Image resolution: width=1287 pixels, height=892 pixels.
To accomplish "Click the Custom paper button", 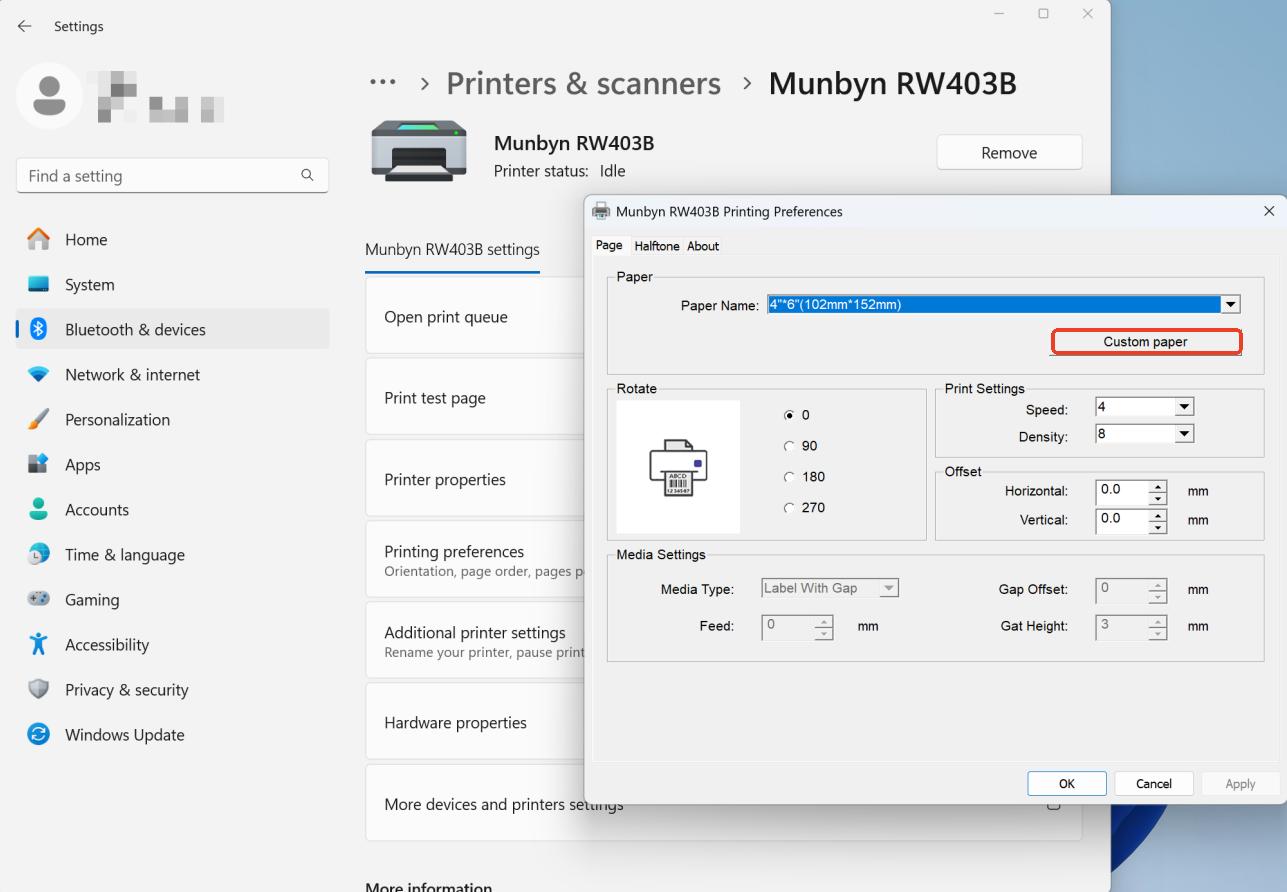I will (1146, 341).
